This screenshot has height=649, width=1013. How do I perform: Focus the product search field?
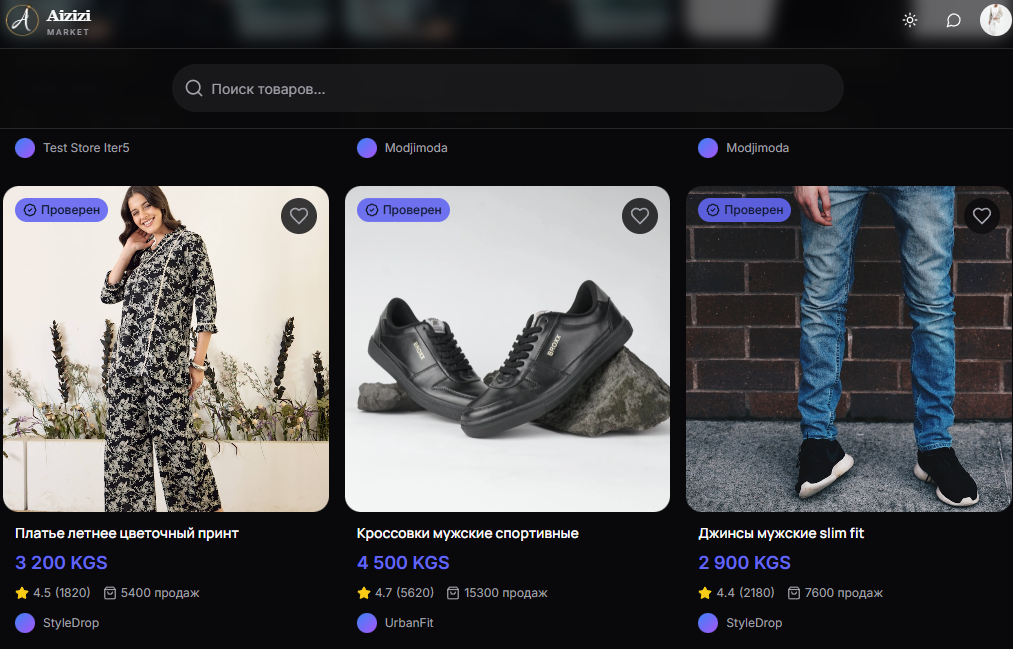click(x=520, y=89)
